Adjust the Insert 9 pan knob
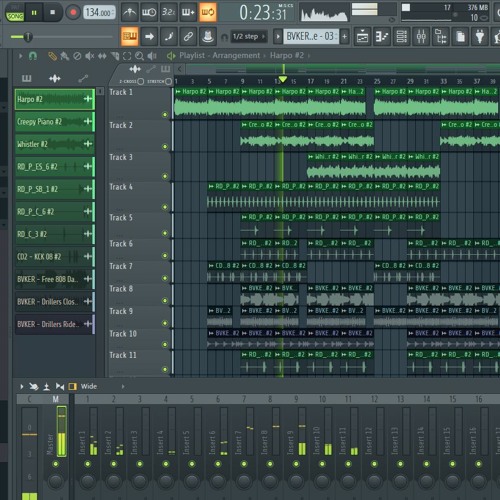This screenshot has width=500, height=500. [296, 481]
